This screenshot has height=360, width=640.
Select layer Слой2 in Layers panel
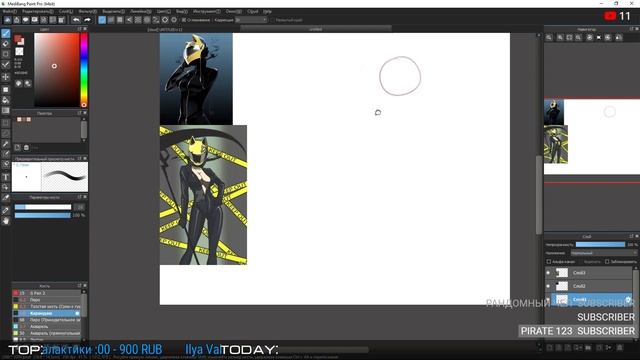point(588,286)
